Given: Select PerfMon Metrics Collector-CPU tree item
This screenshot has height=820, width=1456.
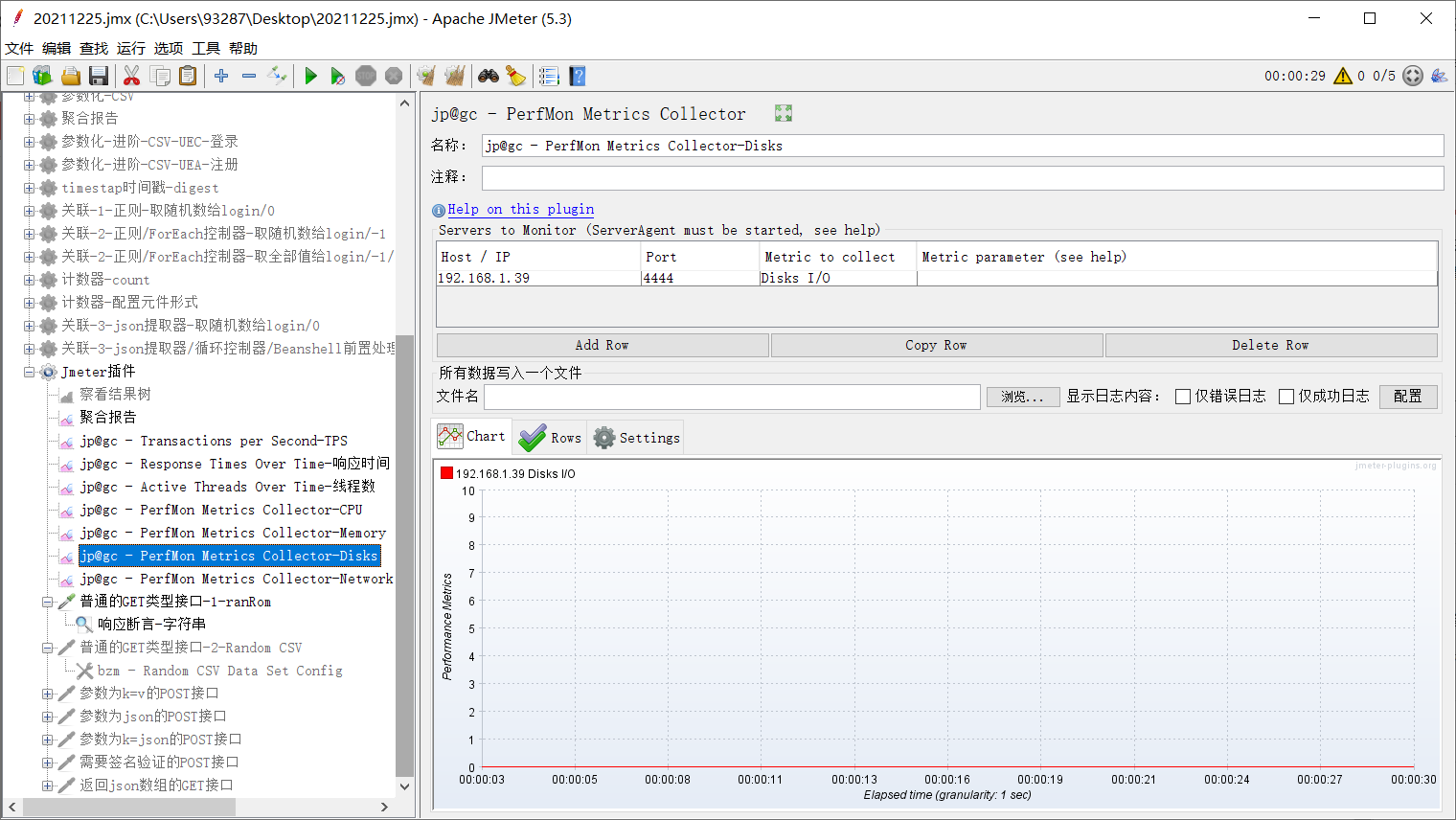Looking at the screenshot, I should tap(221, 510).
